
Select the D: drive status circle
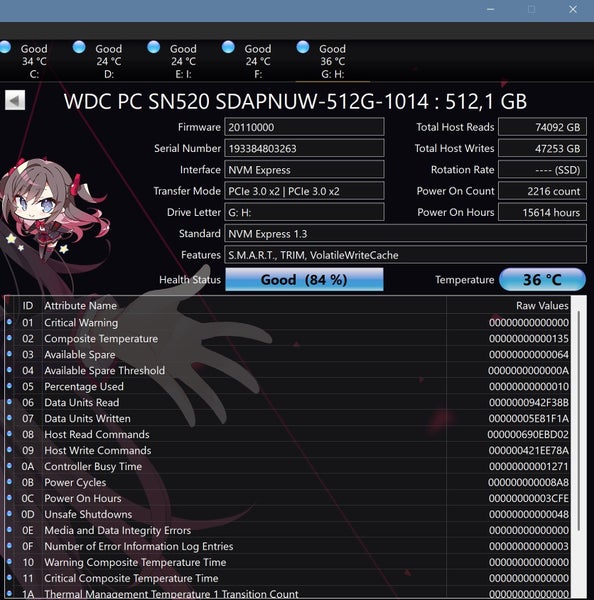coord(79,47)
